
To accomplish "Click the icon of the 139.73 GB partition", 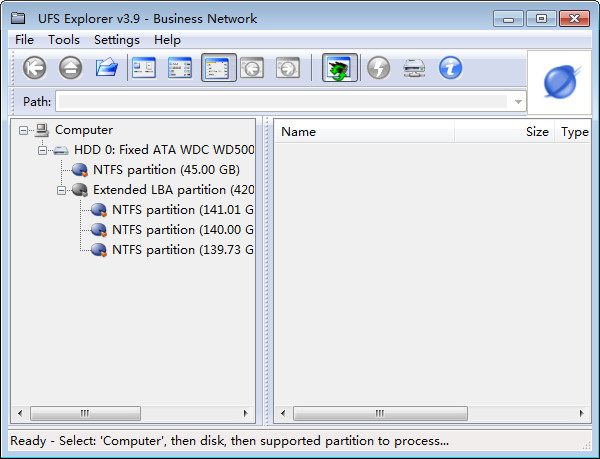I will pos(99,249).
